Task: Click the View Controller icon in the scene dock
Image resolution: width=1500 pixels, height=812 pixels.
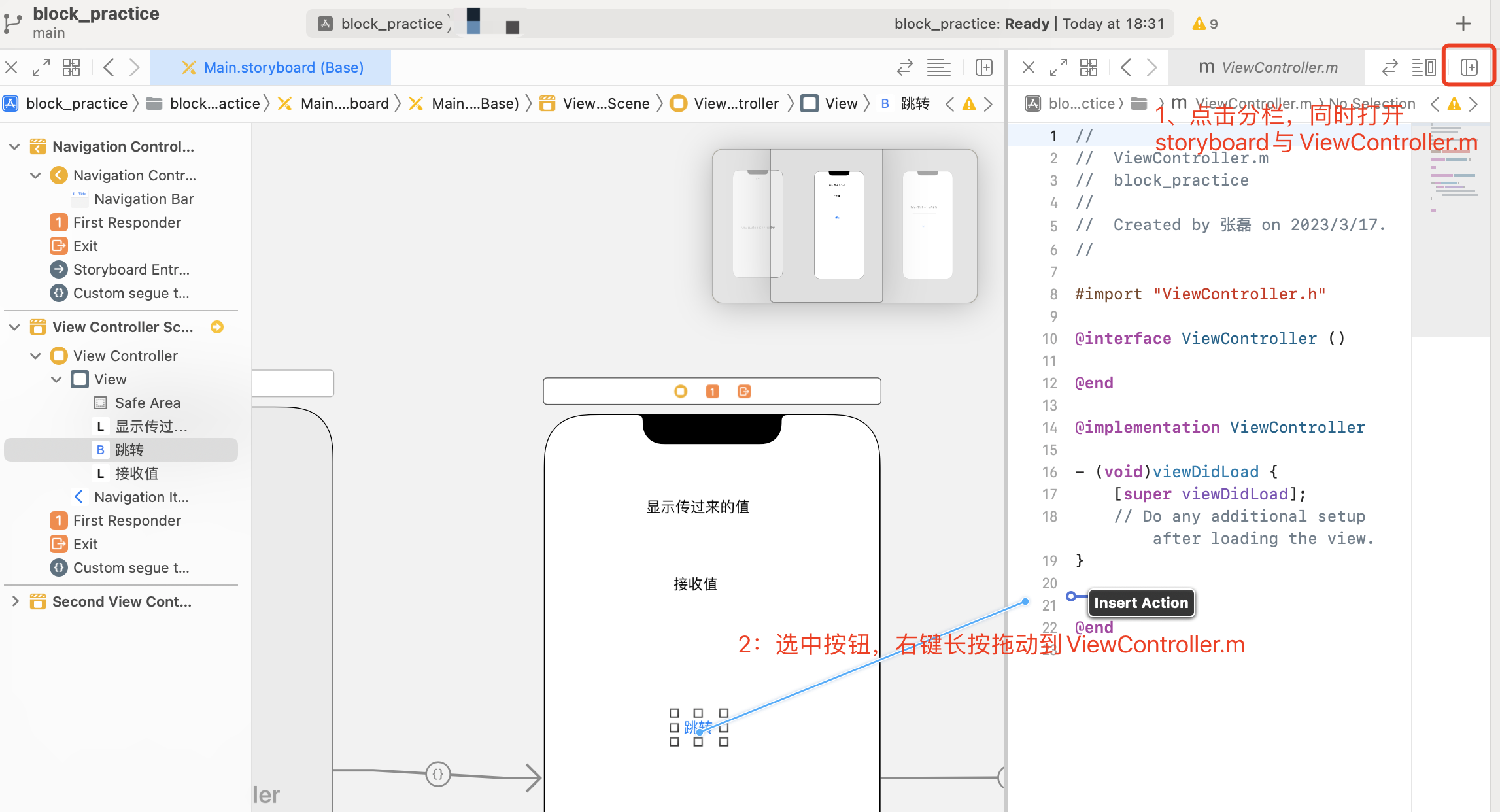Action: pos(681,391)
